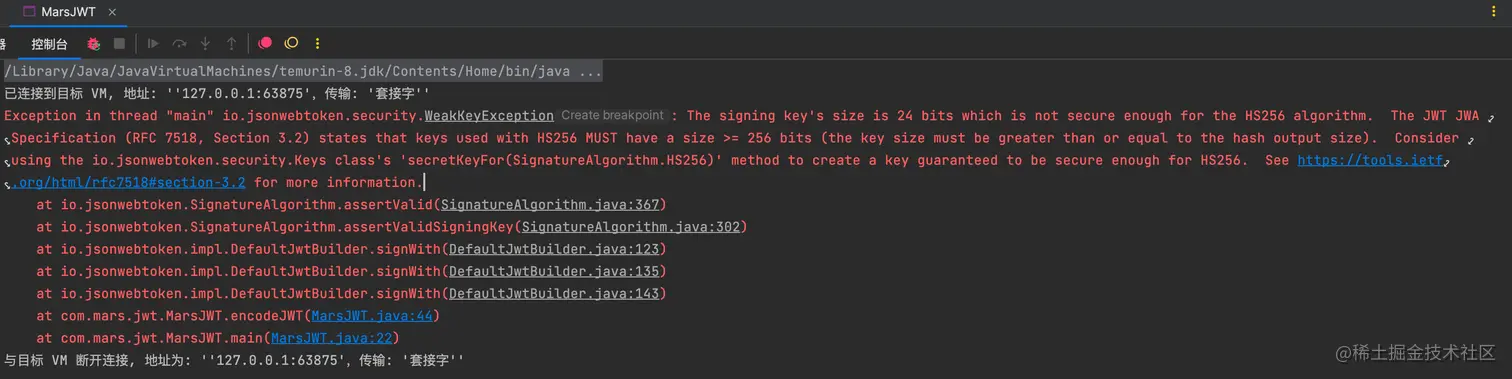The height and width of the screenshot is (379, 1512).
Task: Open DefaultJwtBuilder.java:143 stack link
Action: click(554, 294)
